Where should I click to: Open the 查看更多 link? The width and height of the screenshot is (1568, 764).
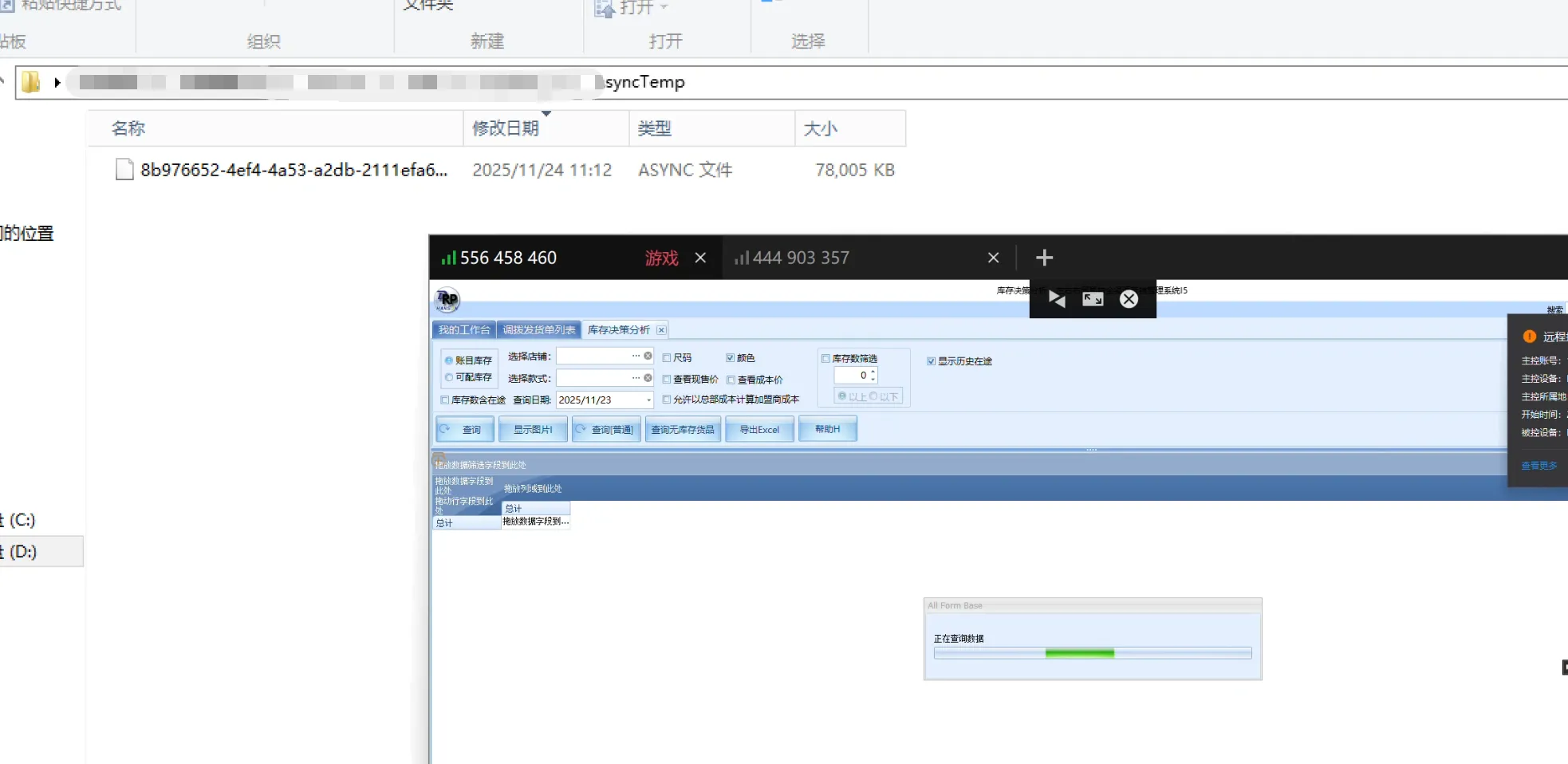tap(1538, 466)
